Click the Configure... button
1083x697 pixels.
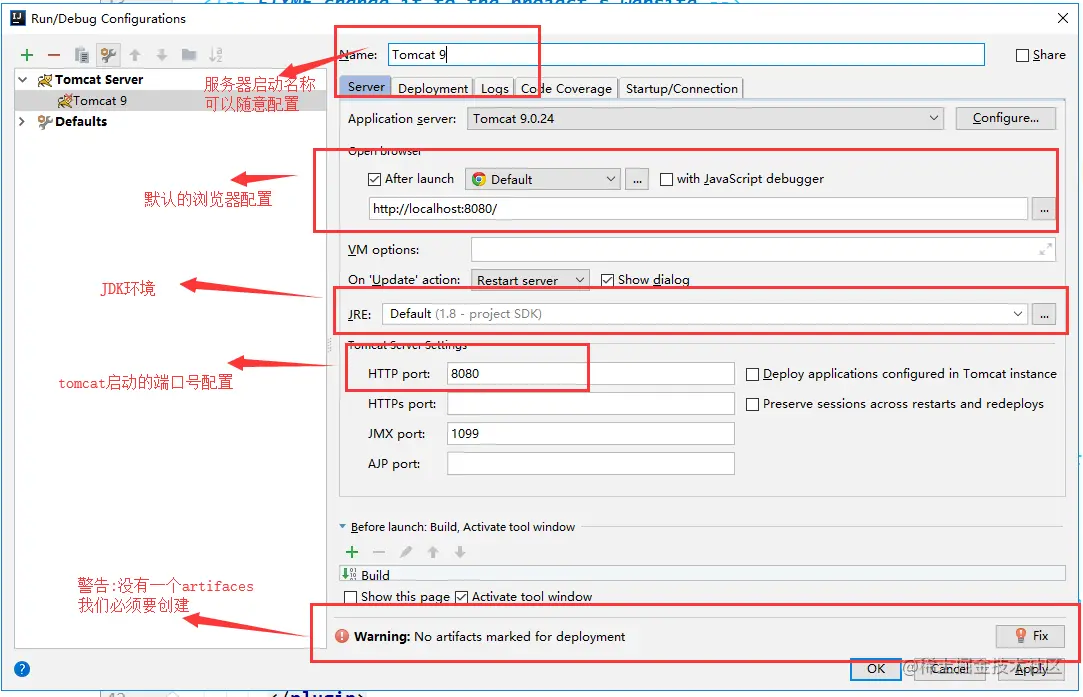tap(1006, 118)
